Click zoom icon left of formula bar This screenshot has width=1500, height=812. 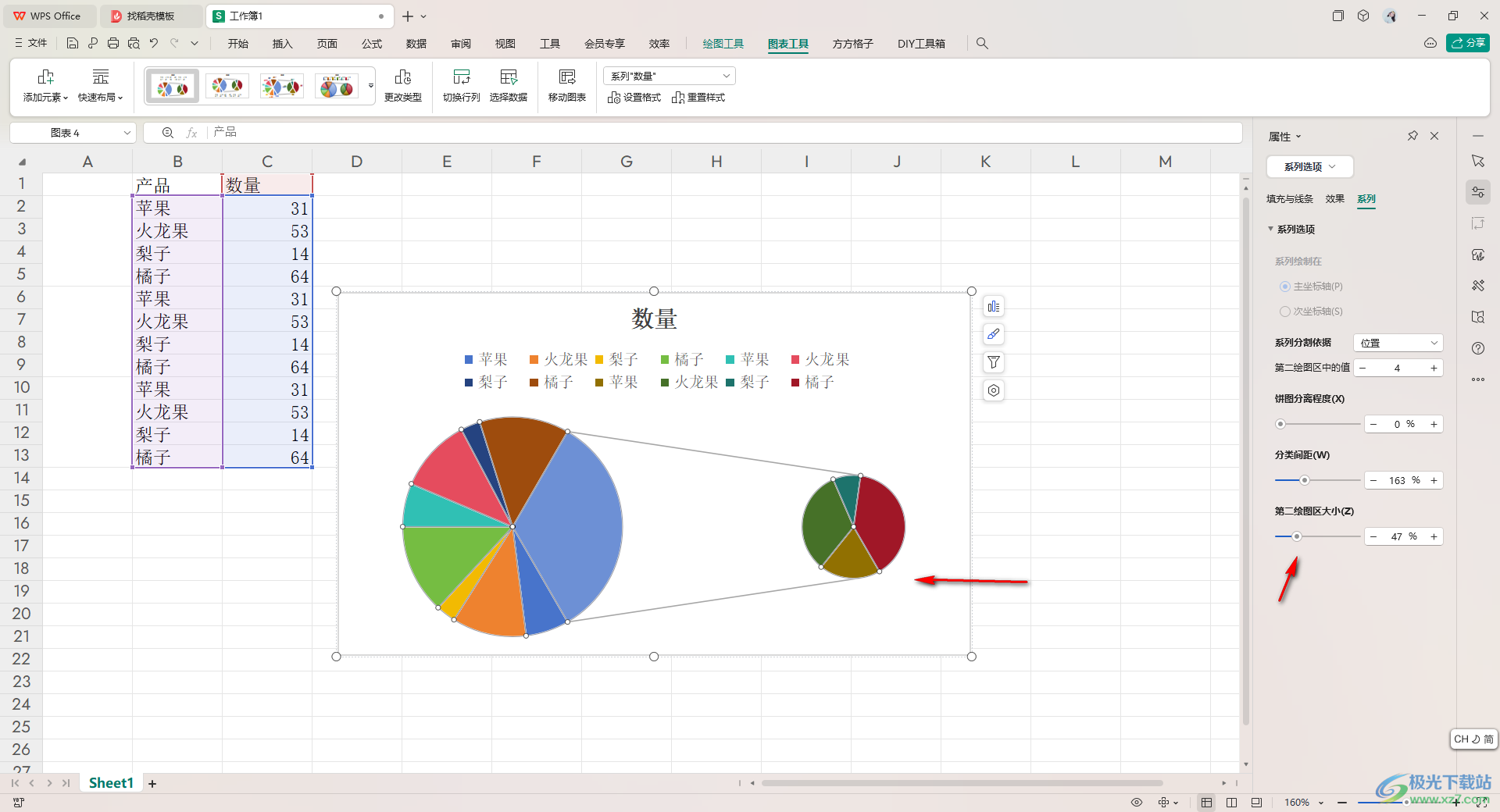(167, 133)
